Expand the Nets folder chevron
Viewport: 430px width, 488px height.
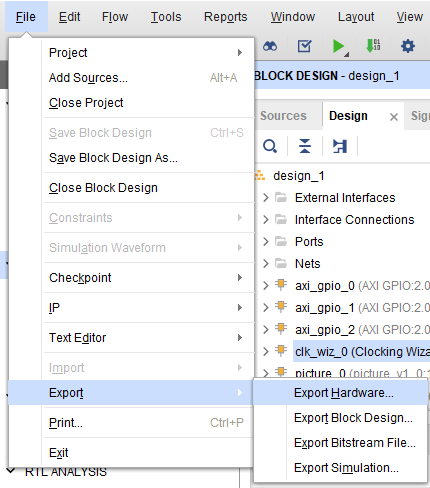(x=266, y=264)
